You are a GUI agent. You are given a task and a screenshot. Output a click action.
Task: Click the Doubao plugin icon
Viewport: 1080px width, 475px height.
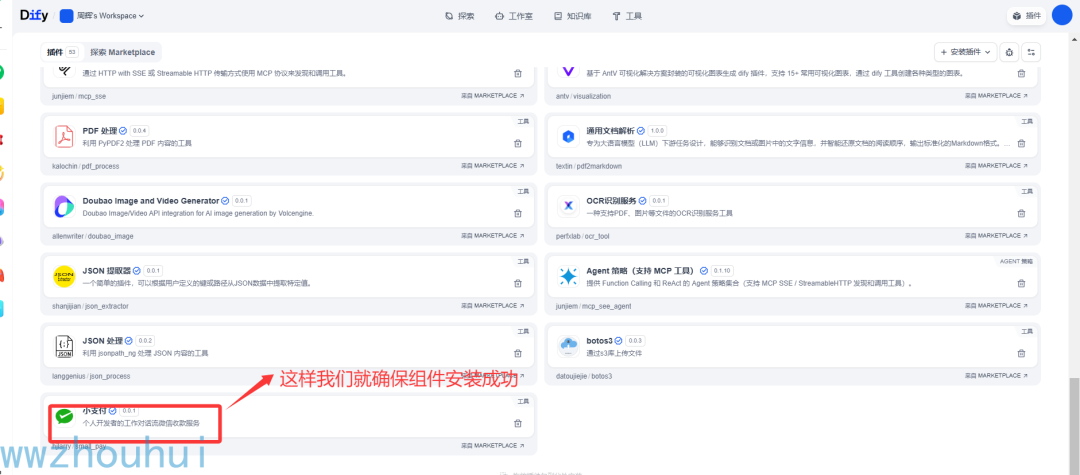[x=64, y=207]
